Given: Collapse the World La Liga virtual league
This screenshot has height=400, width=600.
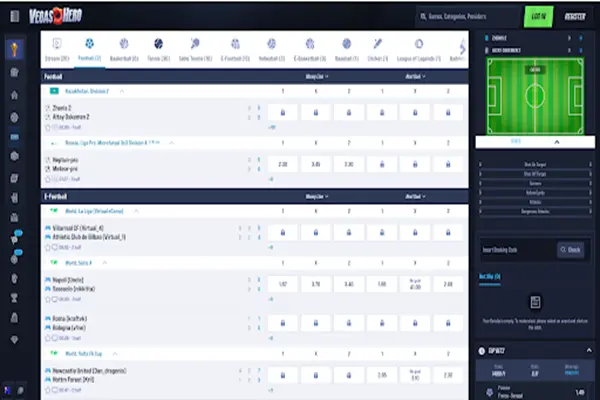Looking at the screenshot, I should coord(136,211).
